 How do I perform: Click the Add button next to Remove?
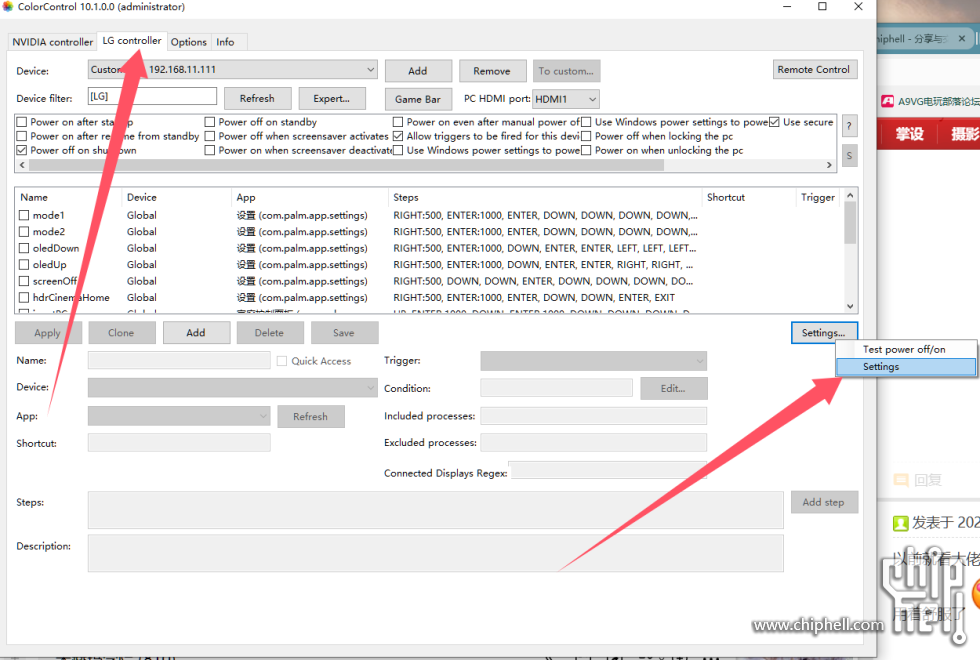[418, 71]
